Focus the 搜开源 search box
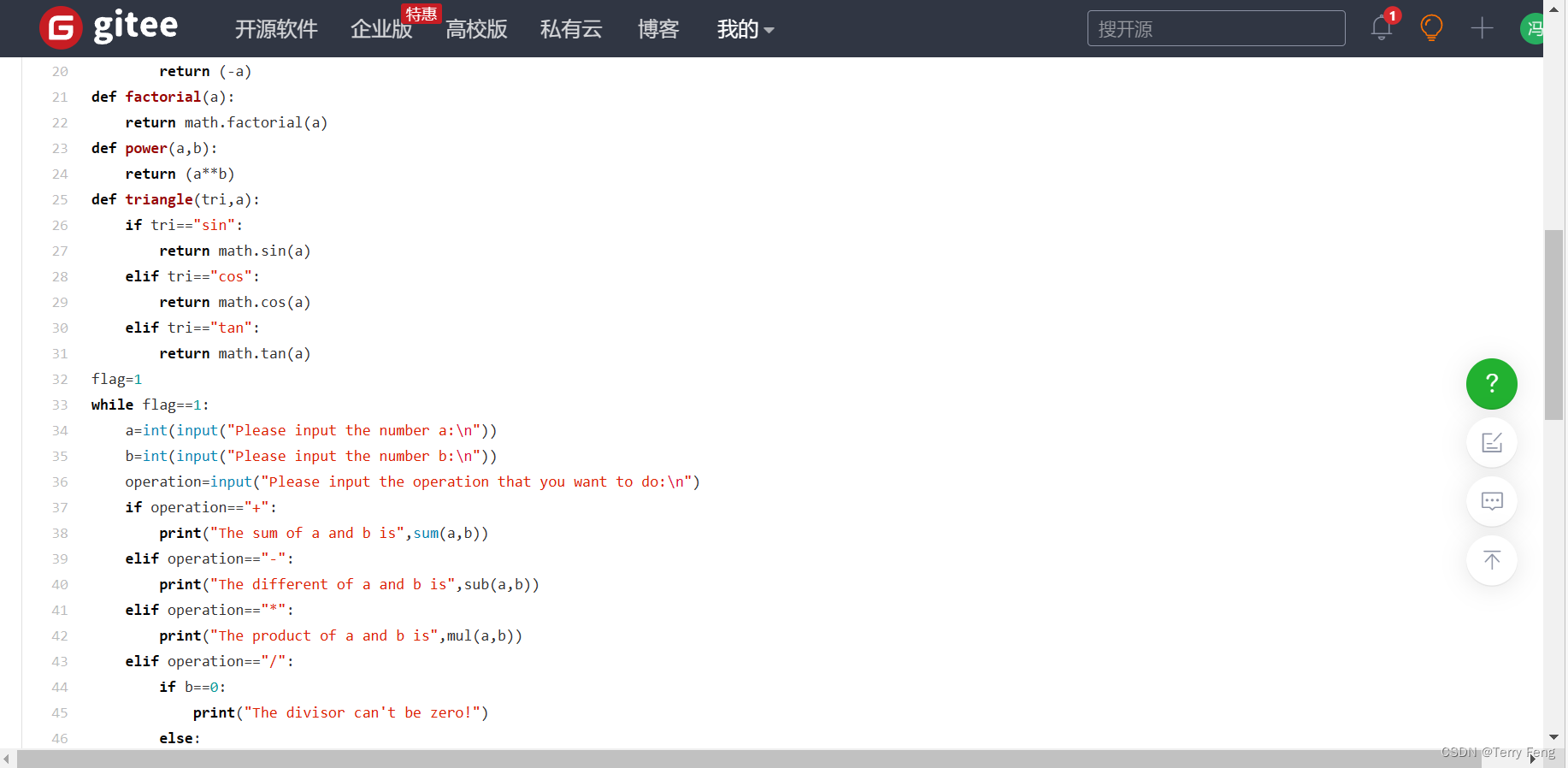 [1216, 28]
